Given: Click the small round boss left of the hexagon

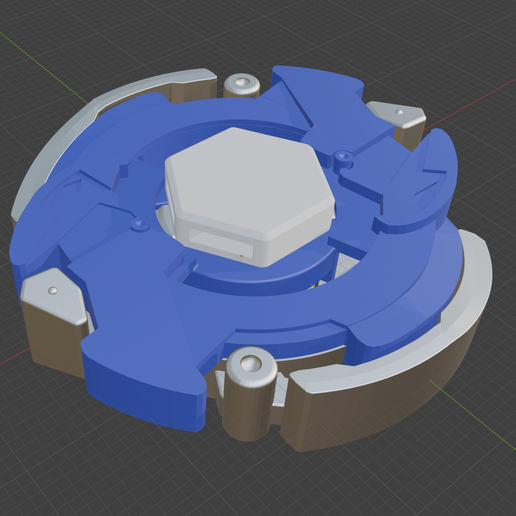Looking at the screenshot, I should (x=140, y=225).
